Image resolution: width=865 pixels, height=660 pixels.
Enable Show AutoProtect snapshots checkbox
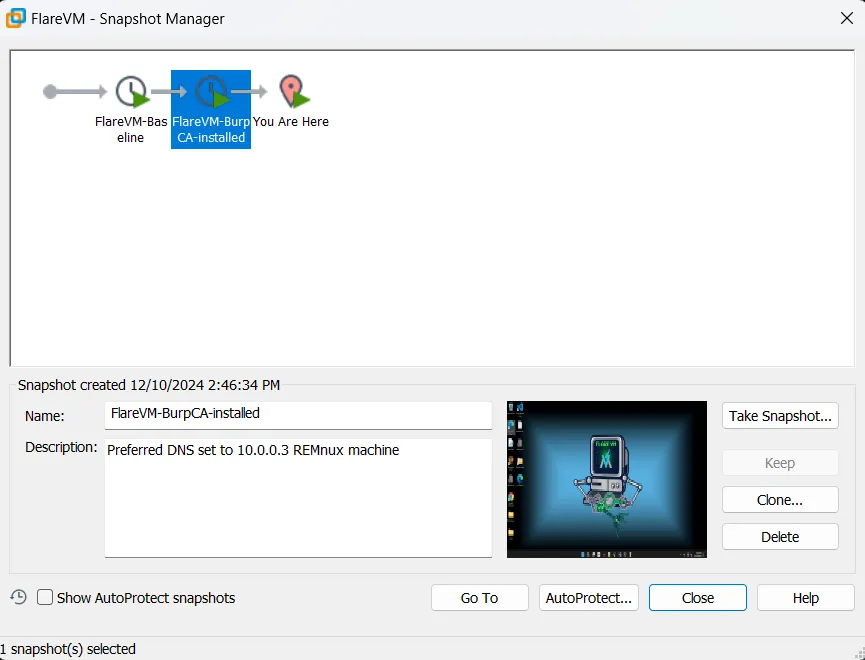click(x=45, y=598)
